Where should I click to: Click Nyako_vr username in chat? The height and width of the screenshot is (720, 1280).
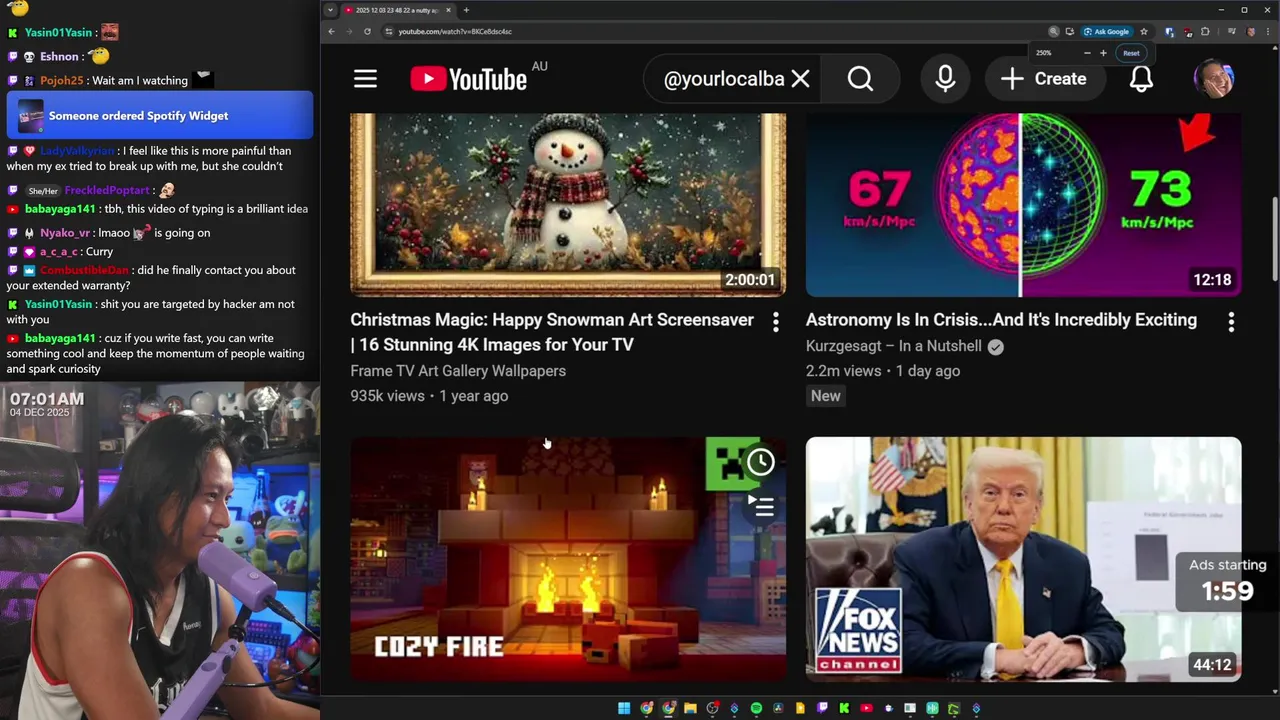pyautogui.click(x=66, y=233)
